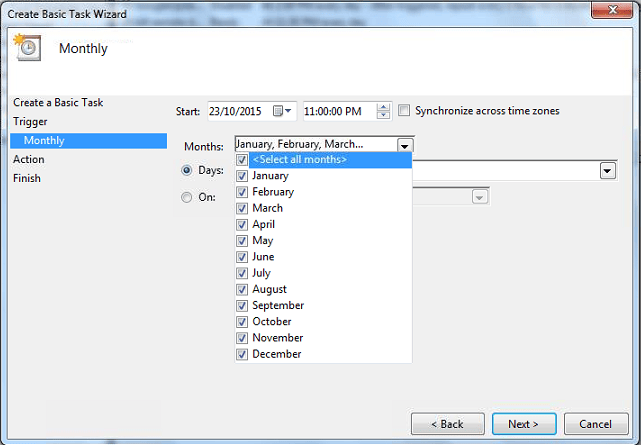
Task: Decrease the start time with down spinner
Action: coord(383,115)
